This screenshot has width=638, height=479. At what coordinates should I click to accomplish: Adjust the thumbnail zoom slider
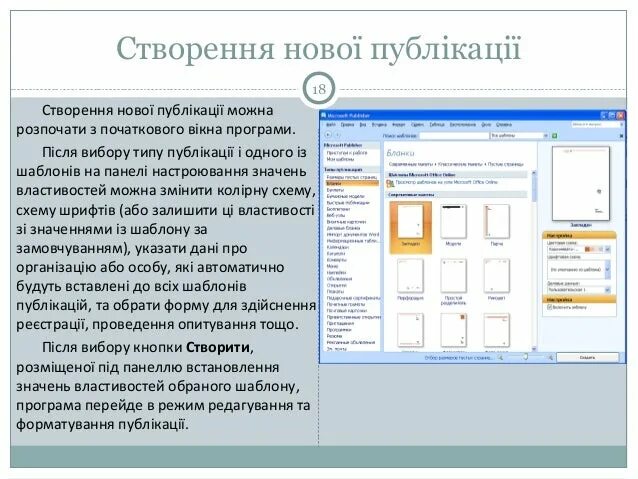pyautogui.click(x=525, y=357)
